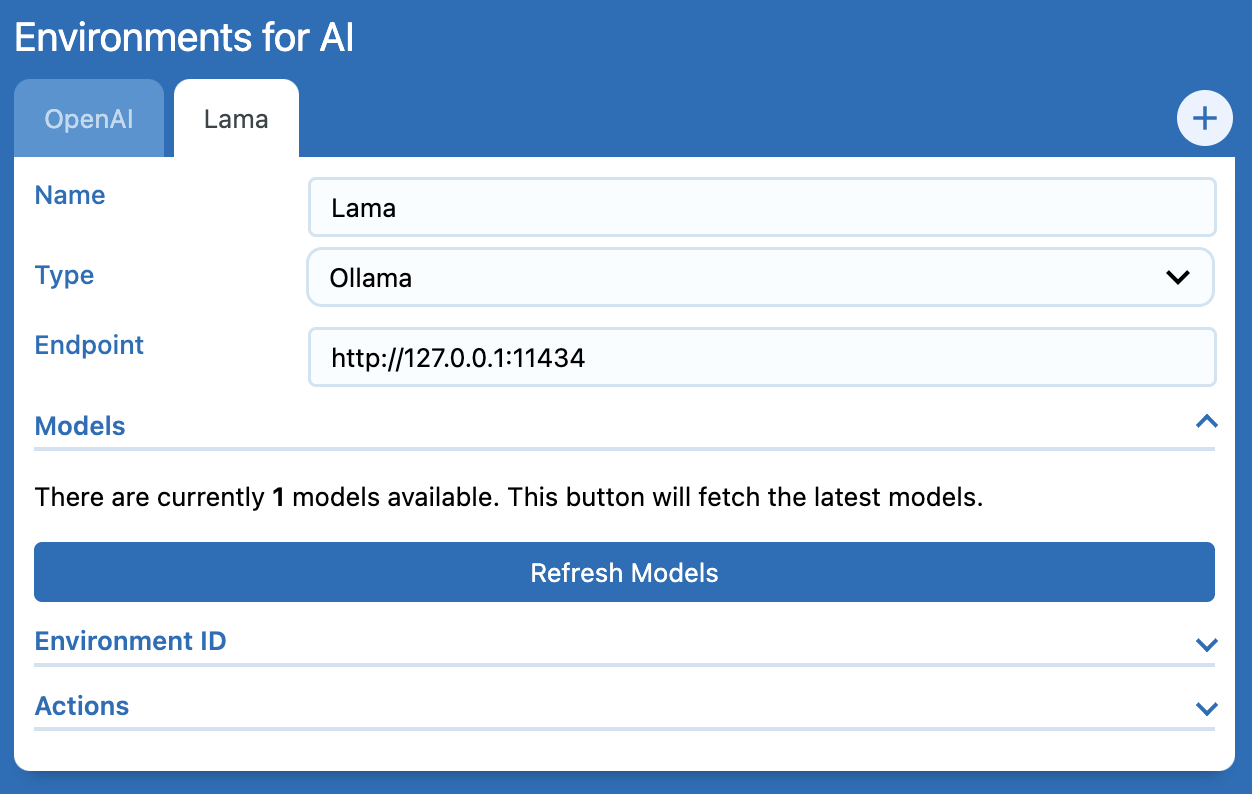Click the Endpoint label

click(x=88, y=345)
